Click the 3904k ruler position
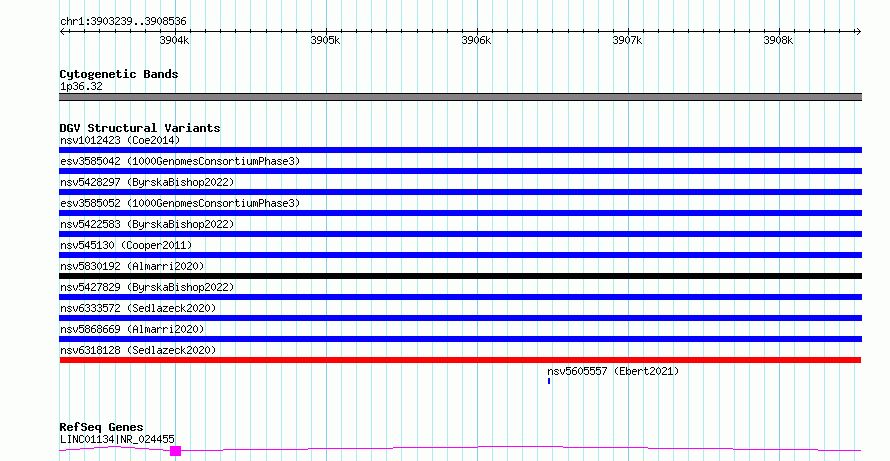This screenshot has height=461, width=890. (174, 40)
